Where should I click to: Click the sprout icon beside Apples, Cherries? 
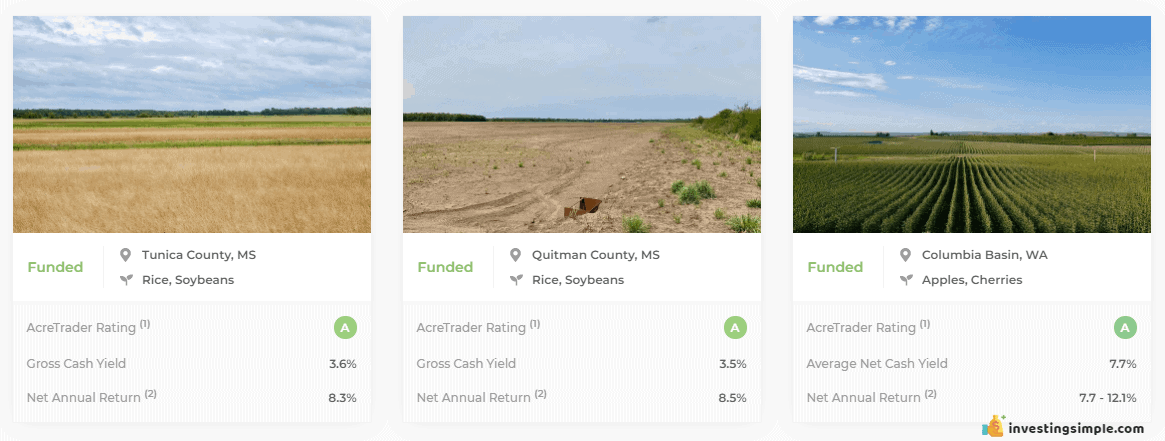906,280
